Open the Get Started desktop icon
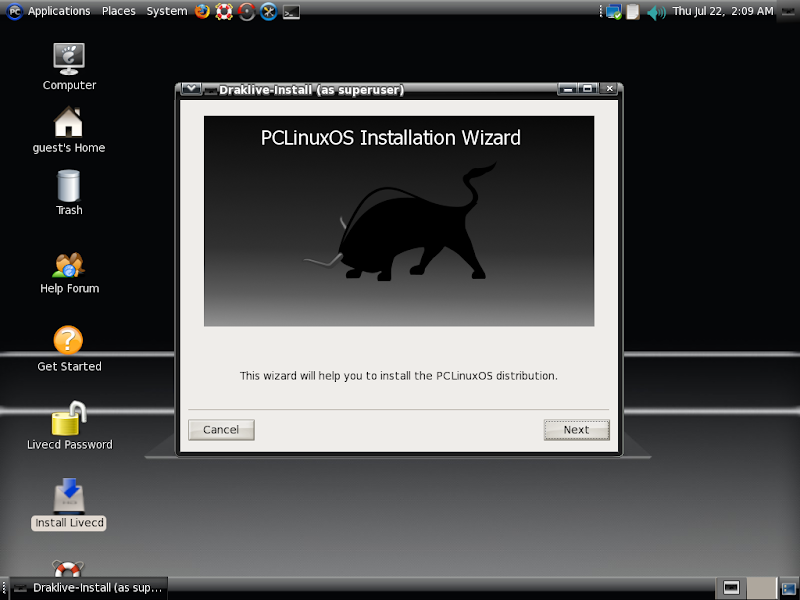This screenshot has height=600, width=800. [x=68, y=341]
